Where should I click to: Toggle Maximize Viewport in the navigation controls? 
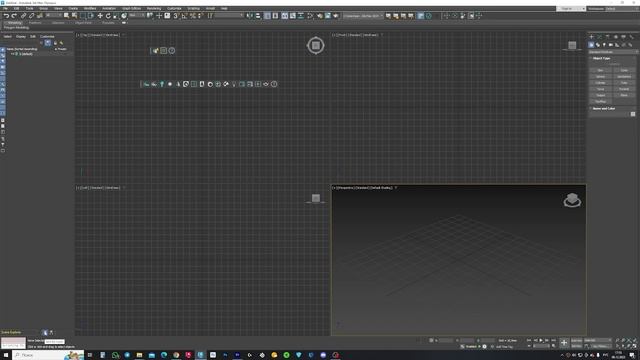click(x=635, y=346)
